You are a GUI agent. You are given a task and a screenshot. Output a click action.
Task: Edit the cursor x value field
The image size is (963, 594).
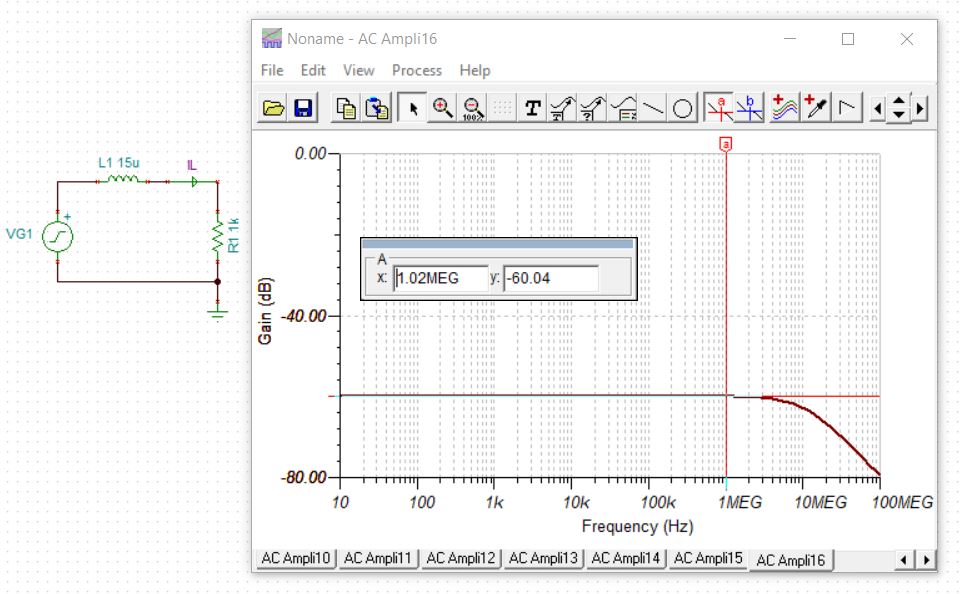pyautogui.click(x=440, y=277)
